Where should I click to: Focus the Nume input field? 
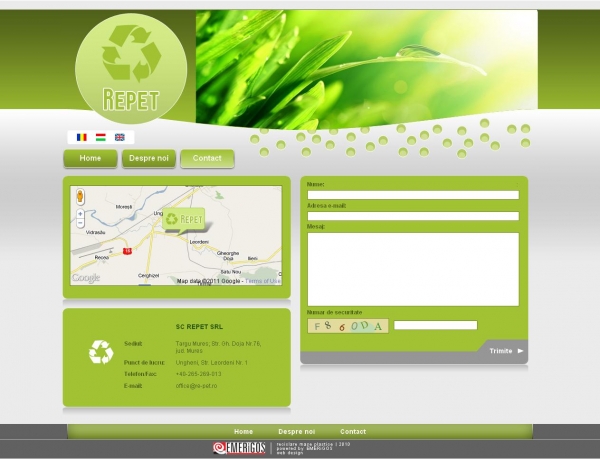click(x=413, y=195)
